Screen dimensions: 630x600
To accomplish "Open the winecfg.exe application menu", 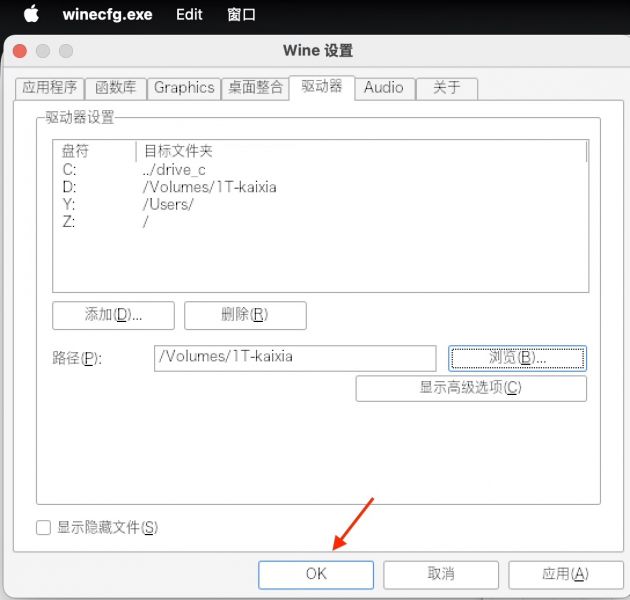I will coord(107,15).
